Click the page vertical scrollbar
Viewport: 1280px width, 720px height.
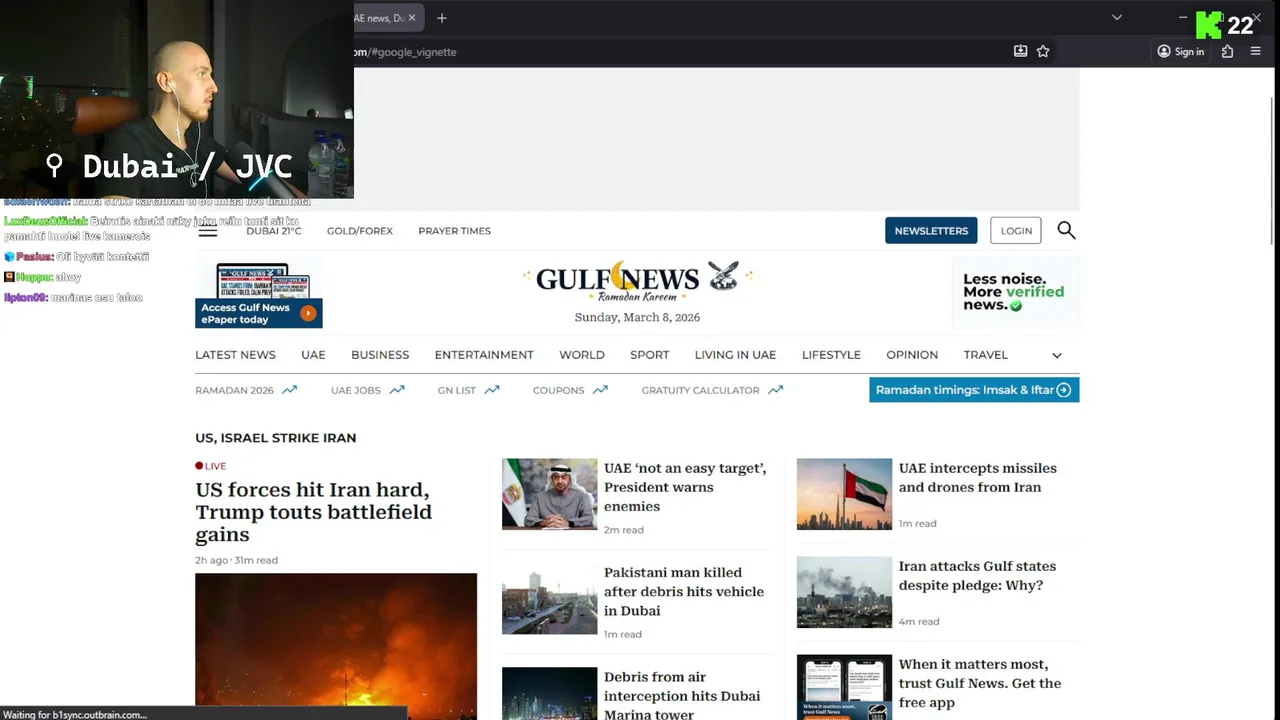tap(1273, 170)
